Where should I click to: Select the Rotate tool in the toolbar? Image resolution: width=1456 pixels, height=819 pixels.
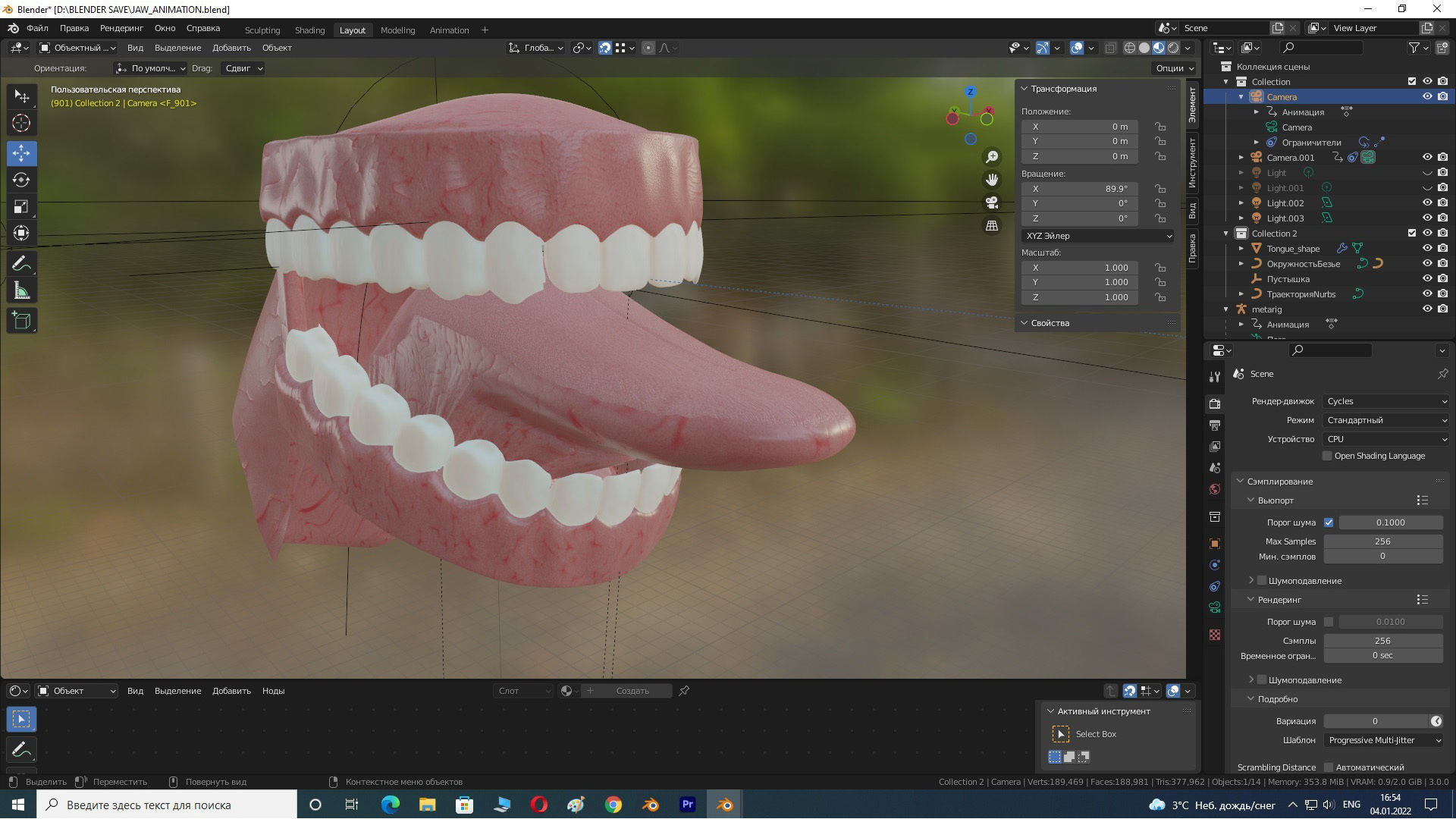pos(21,180)
